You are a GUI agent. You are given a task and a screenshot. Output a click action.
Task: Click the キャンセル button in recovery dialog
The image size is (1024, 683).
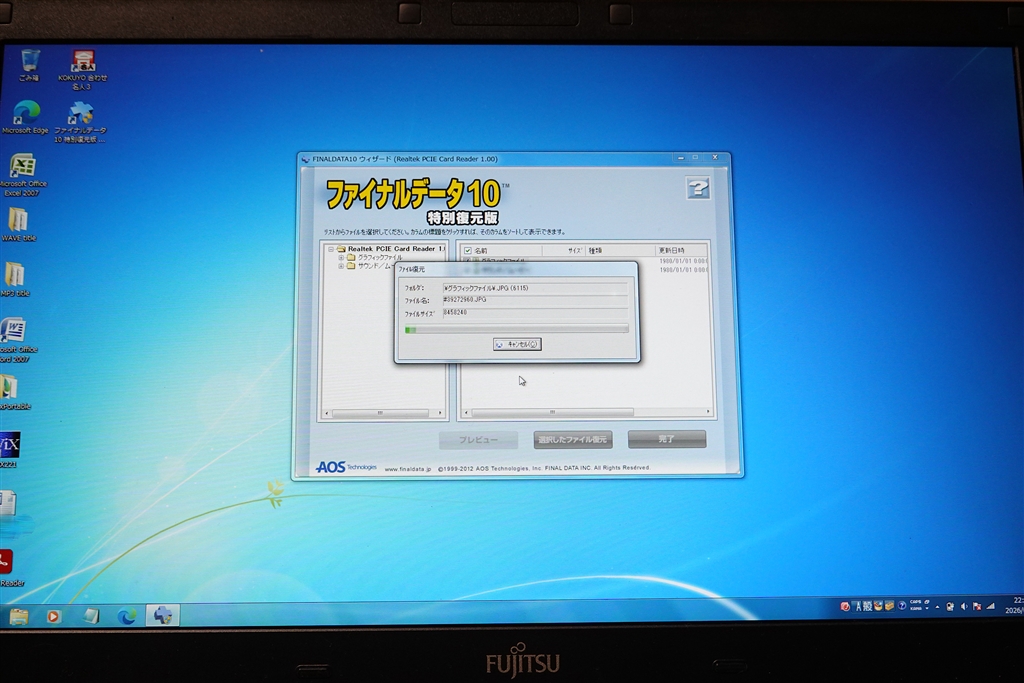click(517, 344)
